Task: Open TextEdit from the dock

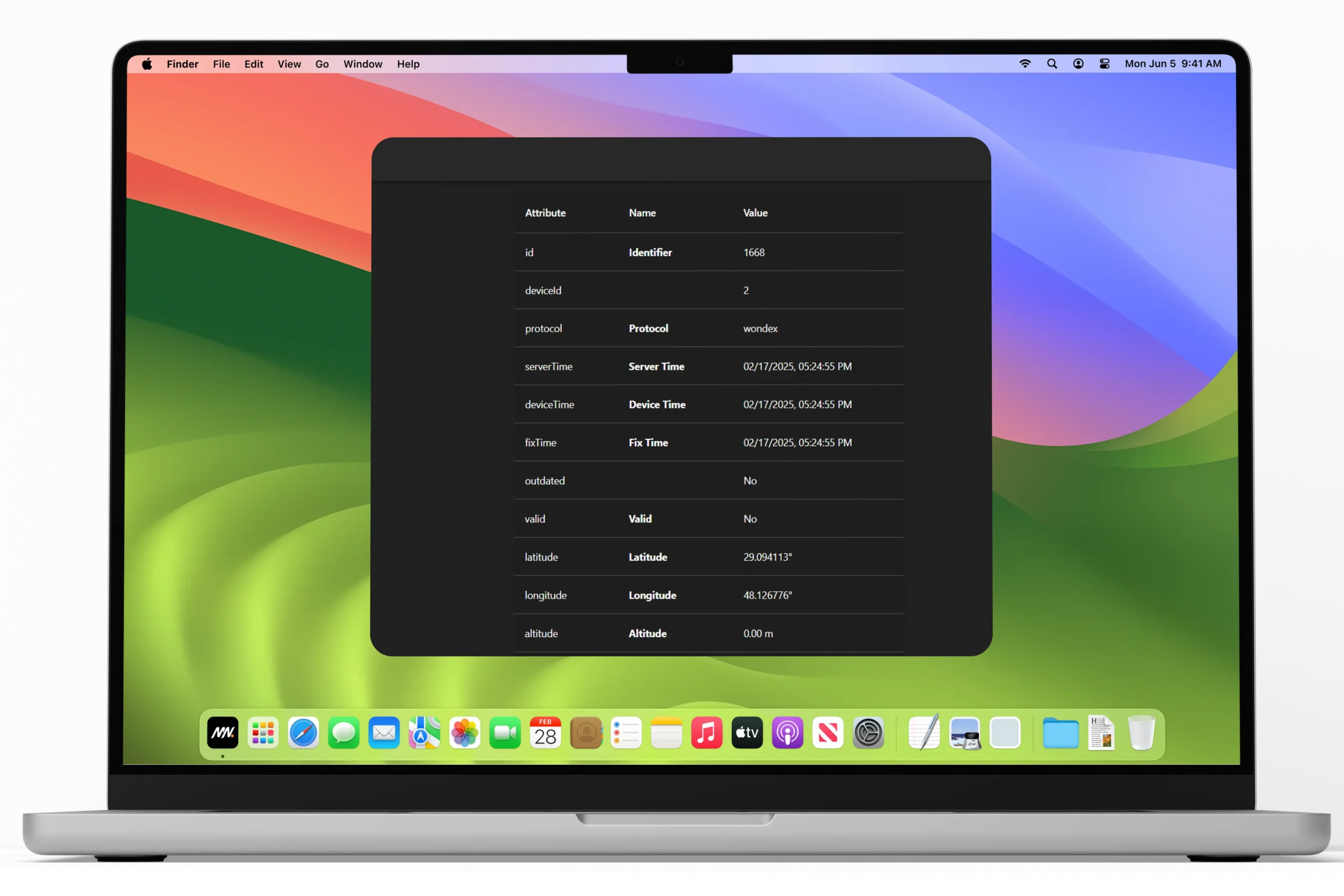Action: (925, 732)
